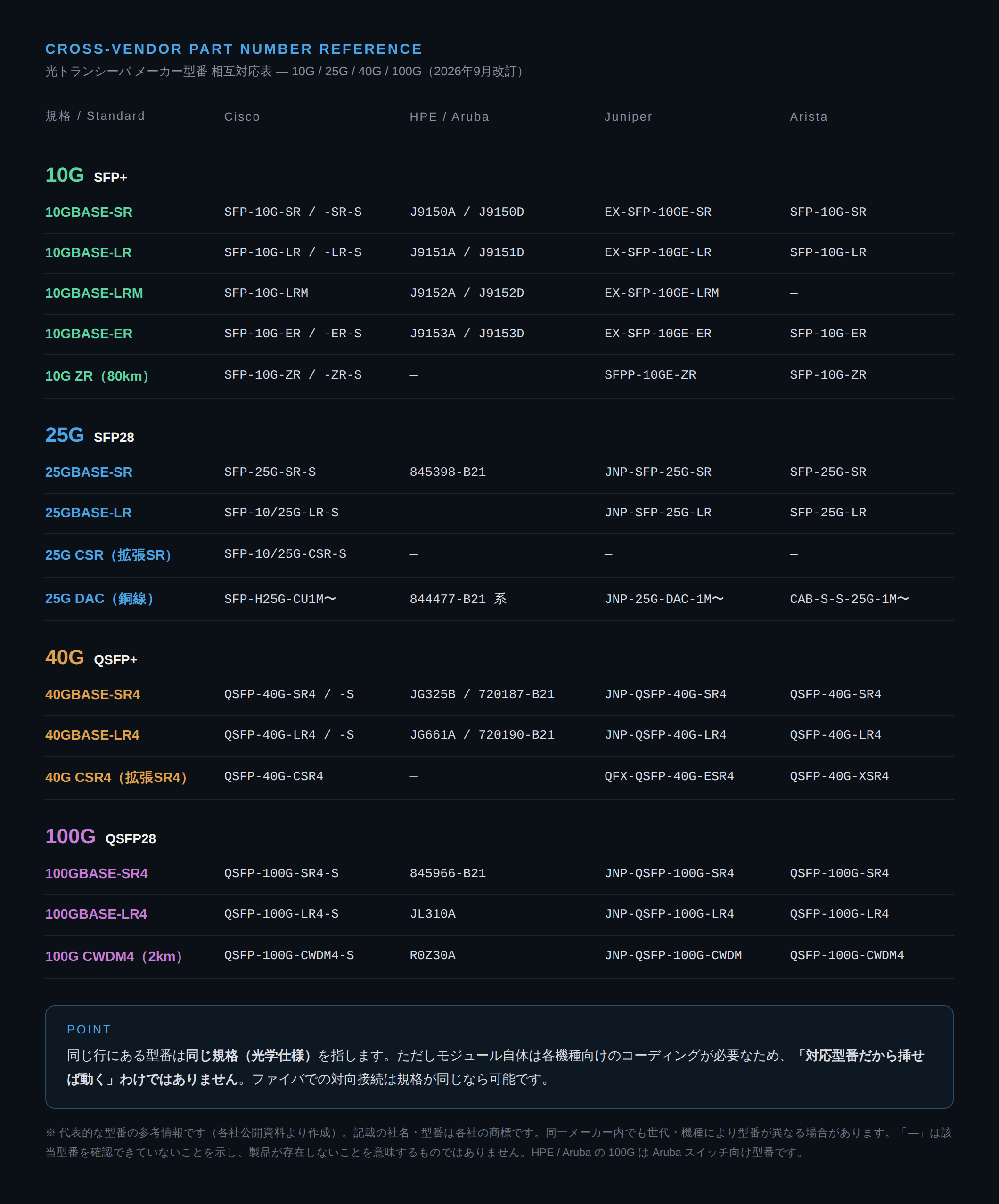Select Arista part QSFP-40G-XSR4

[x=839, y=776]
